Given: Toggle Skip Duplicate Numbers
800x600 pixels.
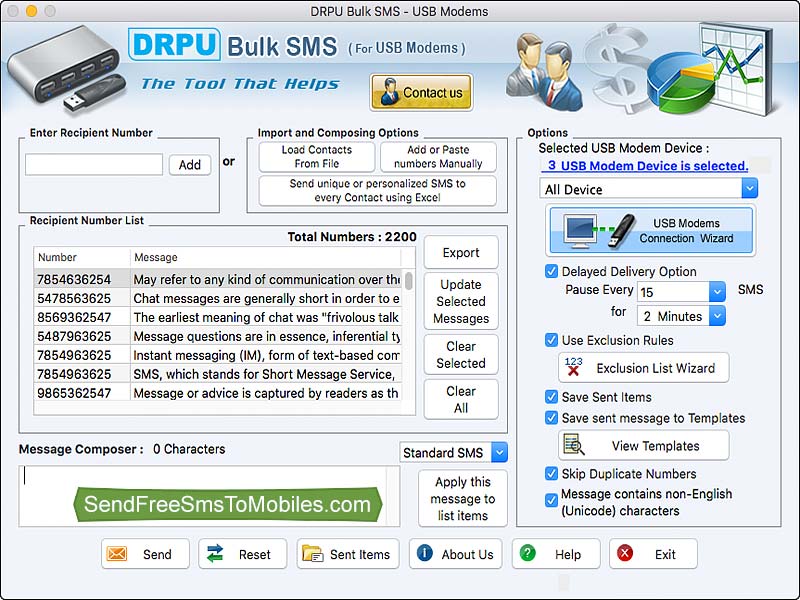Looking at the screenshot, I should point(551,473).
